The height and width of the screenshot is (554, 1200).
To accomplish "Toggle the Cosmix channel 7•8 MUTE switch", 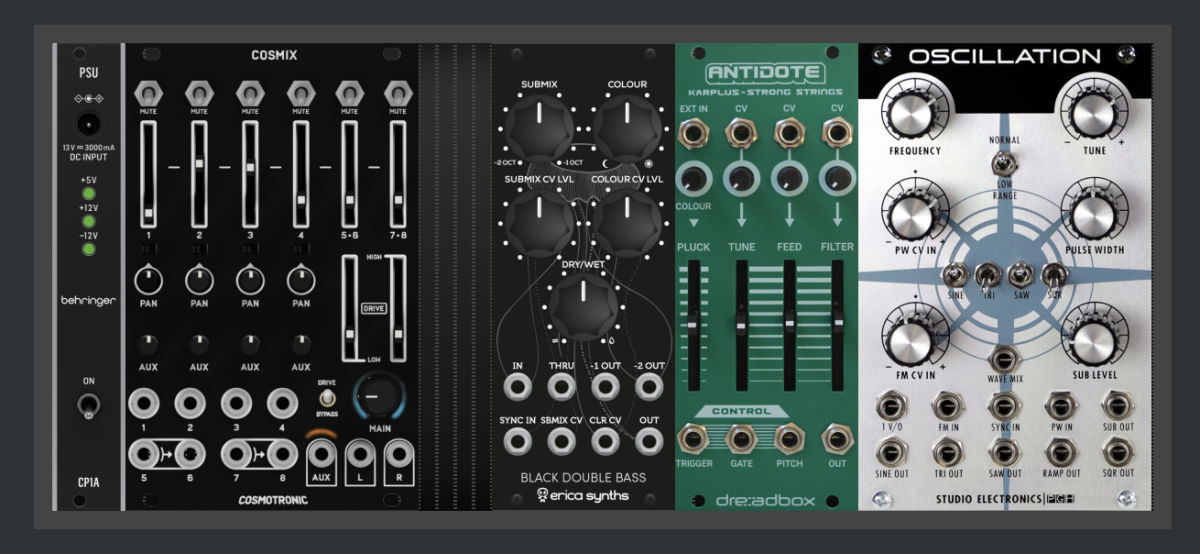I will coord(398,93).
